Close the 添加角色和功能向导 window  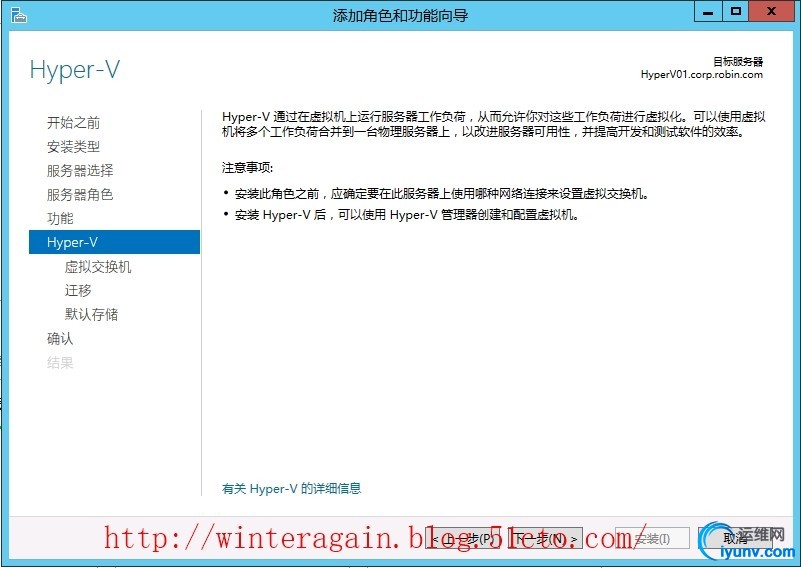click(771, 12)
